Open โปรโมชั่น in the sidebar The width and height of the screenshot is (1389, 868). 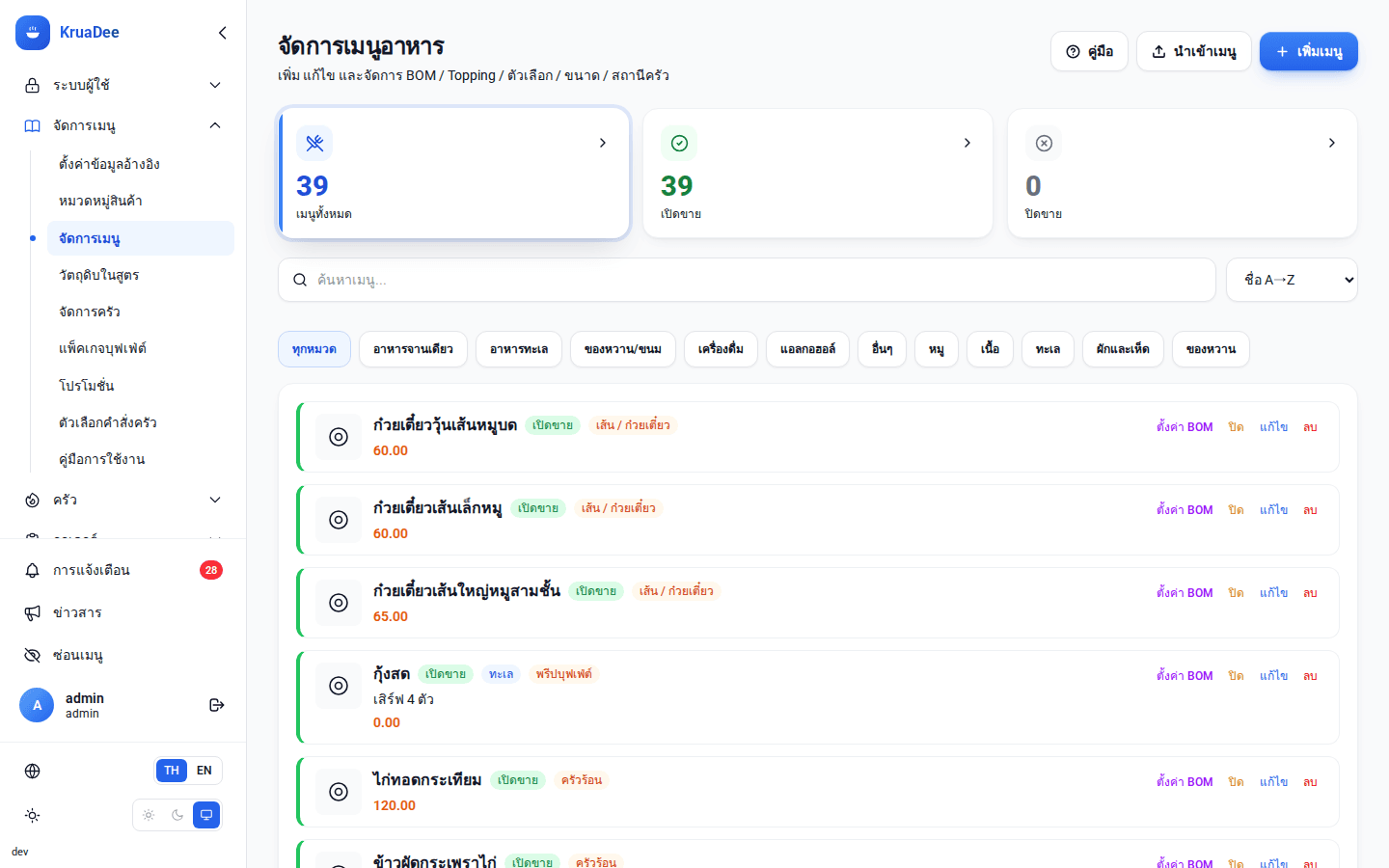[141, 386]
